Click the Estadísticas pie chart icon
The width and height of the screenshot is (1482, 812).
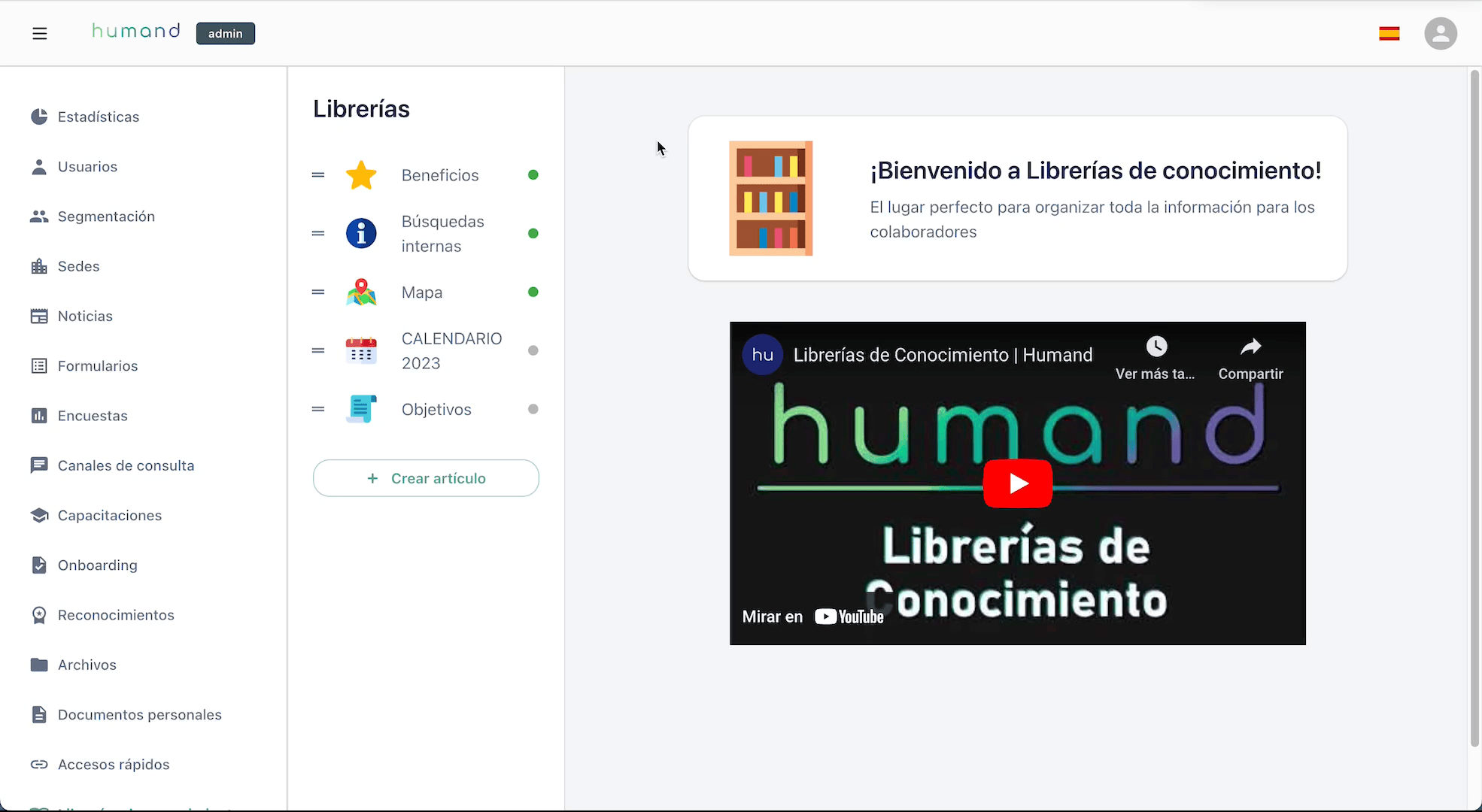39,117
